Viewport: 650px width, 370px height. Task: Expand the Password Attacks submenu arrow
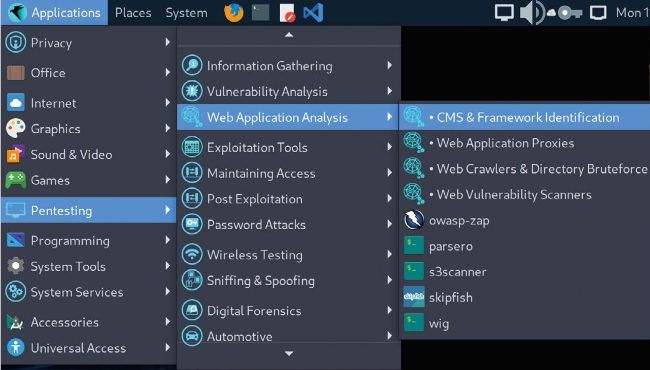390,224
